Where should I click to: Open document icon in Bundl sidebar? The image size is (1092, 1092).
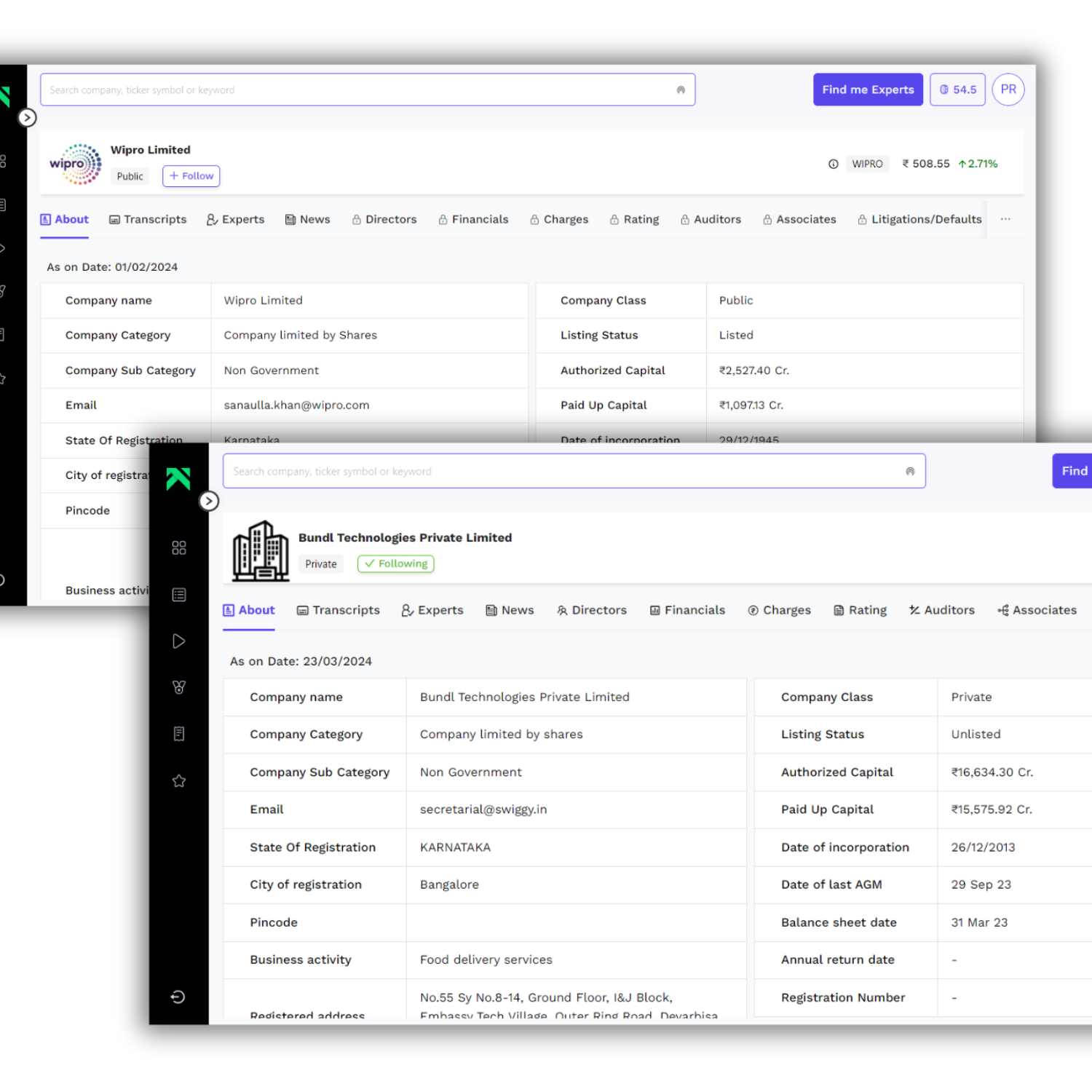coord(179,734)
